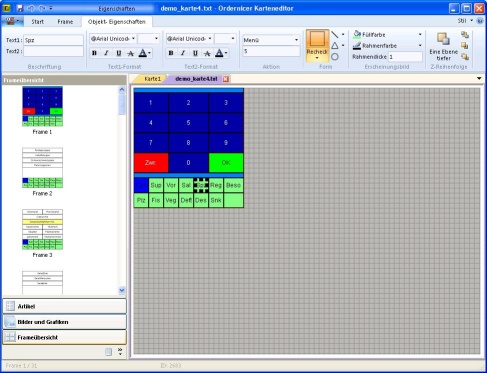Open the Menü action dropdown
The width and height of the screenshot is (487, 373).
(296, 40)
